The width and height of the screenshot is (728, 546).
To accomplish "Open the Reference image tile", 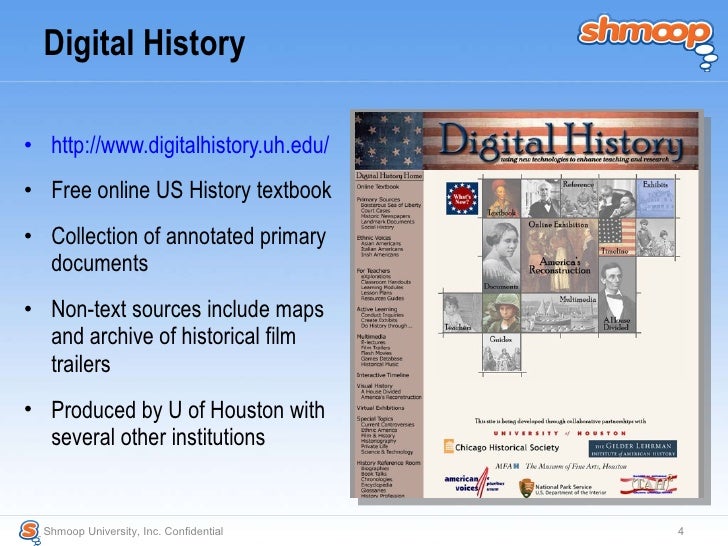I will pos(578,198).
